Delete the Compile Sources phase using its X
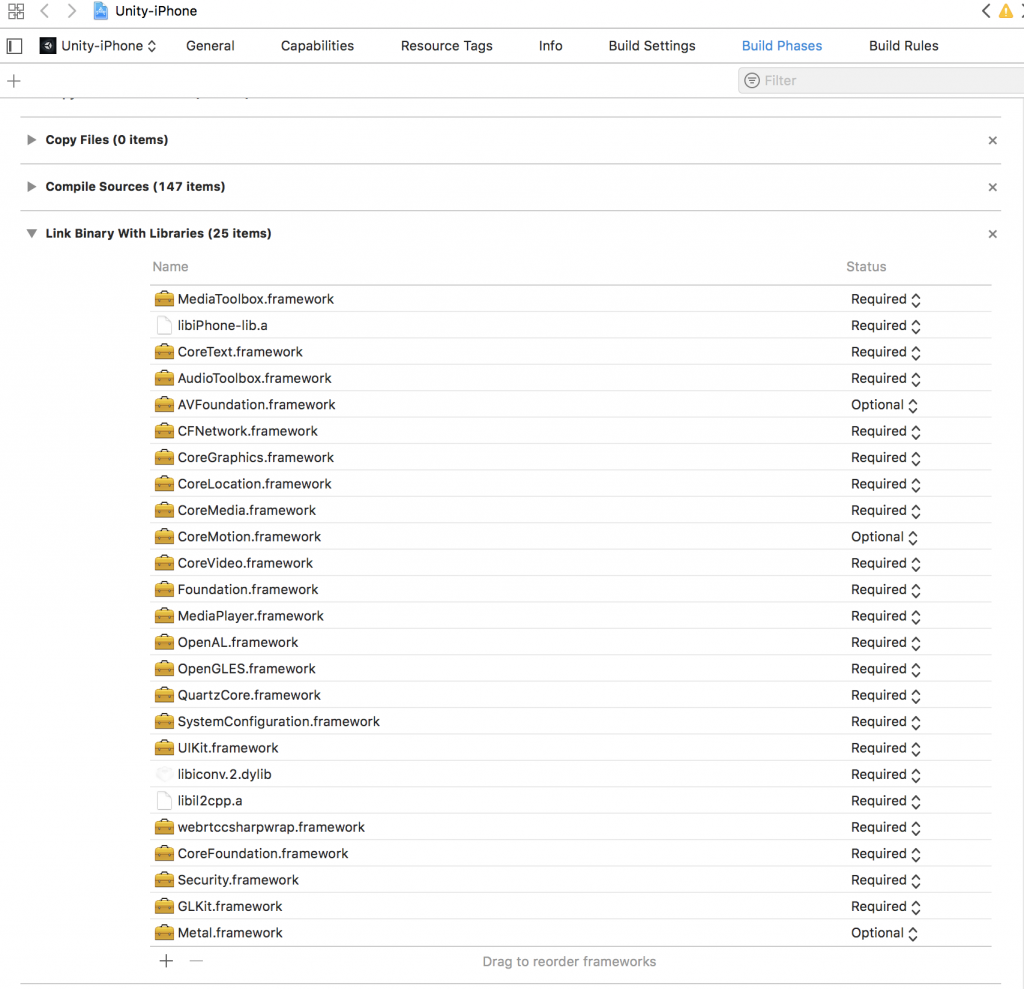 coord(992,188)
